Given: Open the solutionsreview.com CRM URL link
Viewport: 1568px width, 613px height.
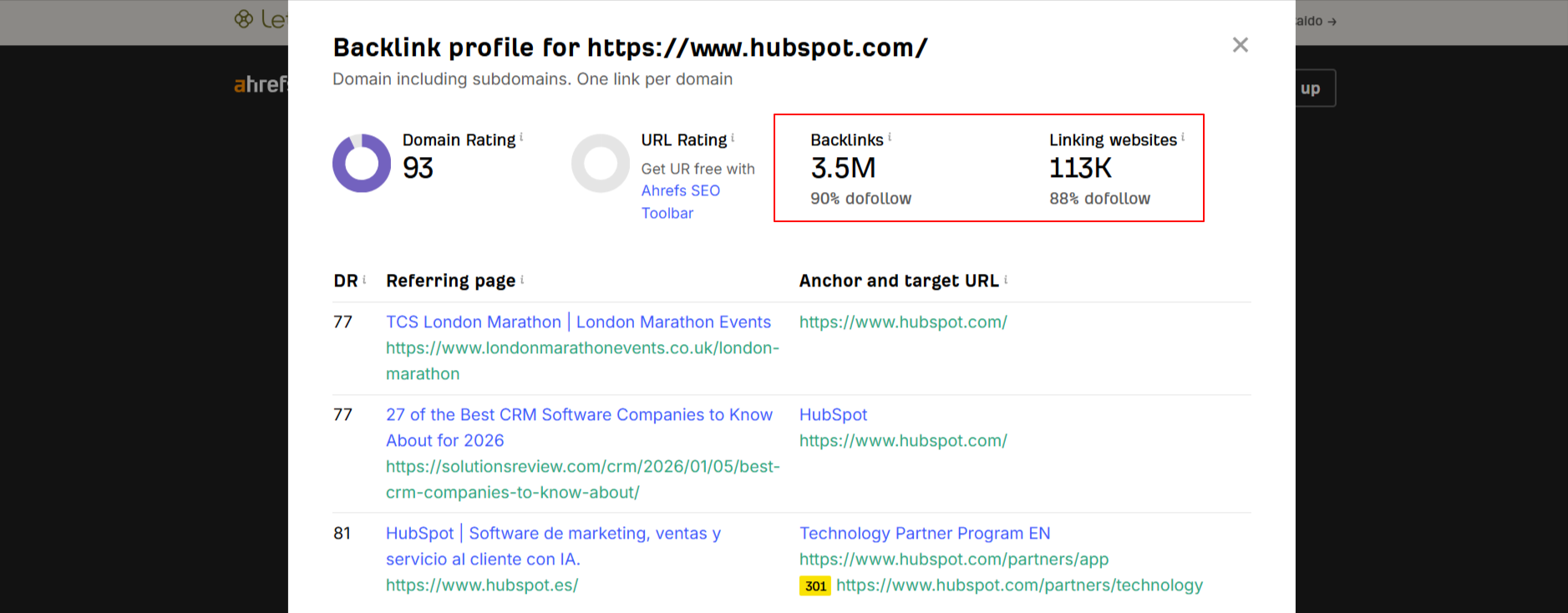Looking at the screenshot, I should (583, 479).
